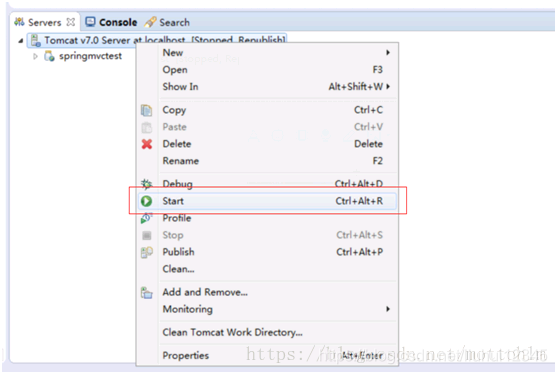Viewport: 557px width, 374px height.
Task: Select Copy in the context menu
Action: click(x=267, y=110)
